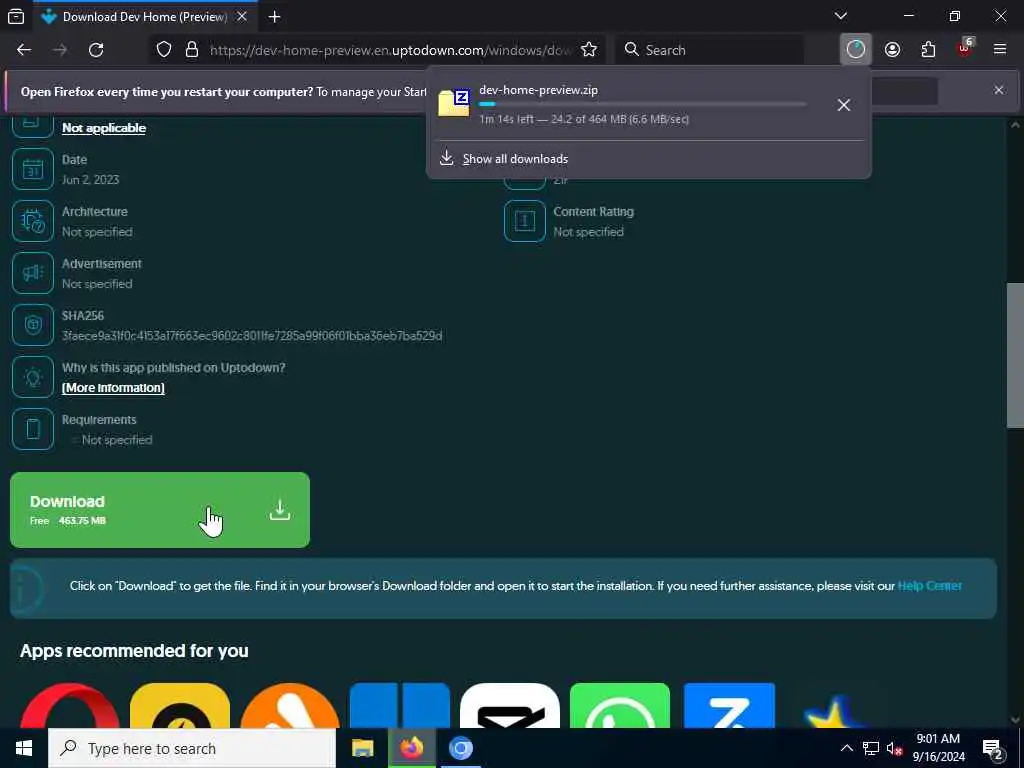The width and height of the screenshot is (1024, 768).
Task: Click the dev-home-preview.zip file icon
Action: (x=454, y=103)
